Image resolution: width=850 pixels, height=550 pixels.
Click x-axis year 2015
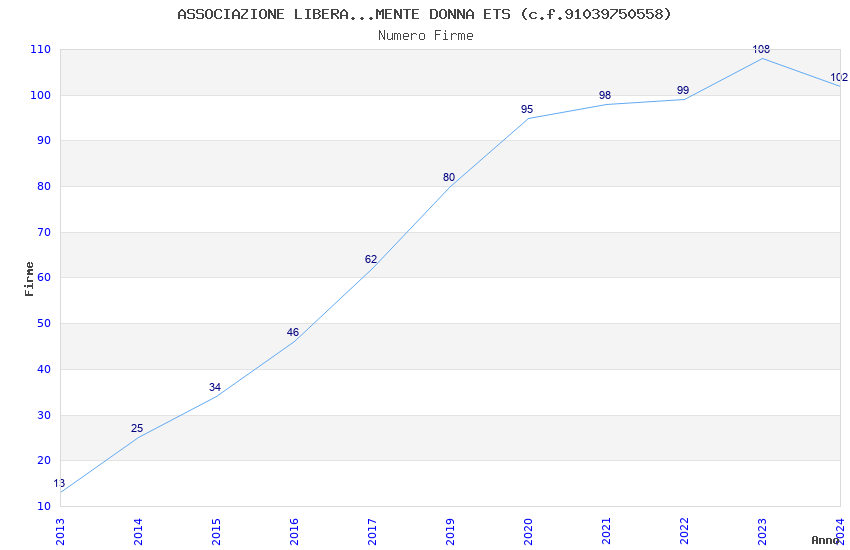click(216, 532)
